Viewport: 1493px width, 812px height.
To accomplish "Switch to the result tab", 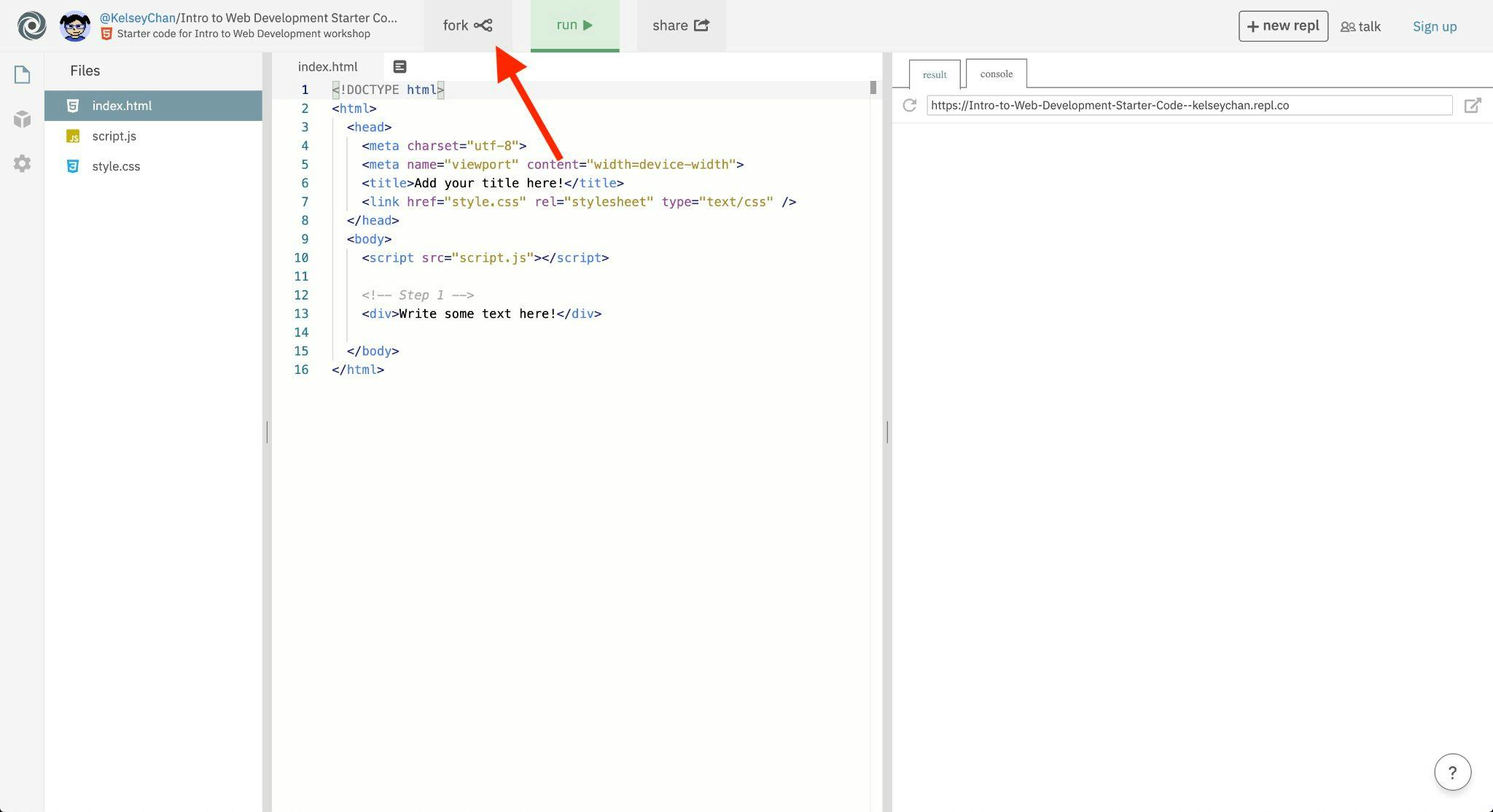I will (935, 74).
